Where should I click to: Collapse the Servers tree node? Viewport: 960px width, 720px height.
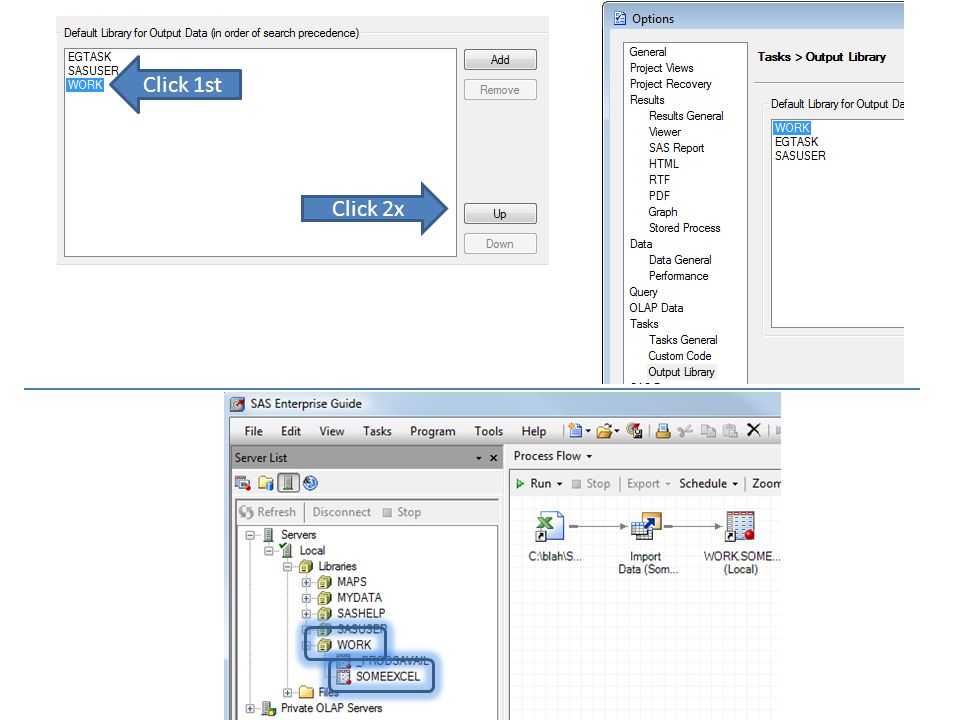pyautogui.click(x=250, y=534)
